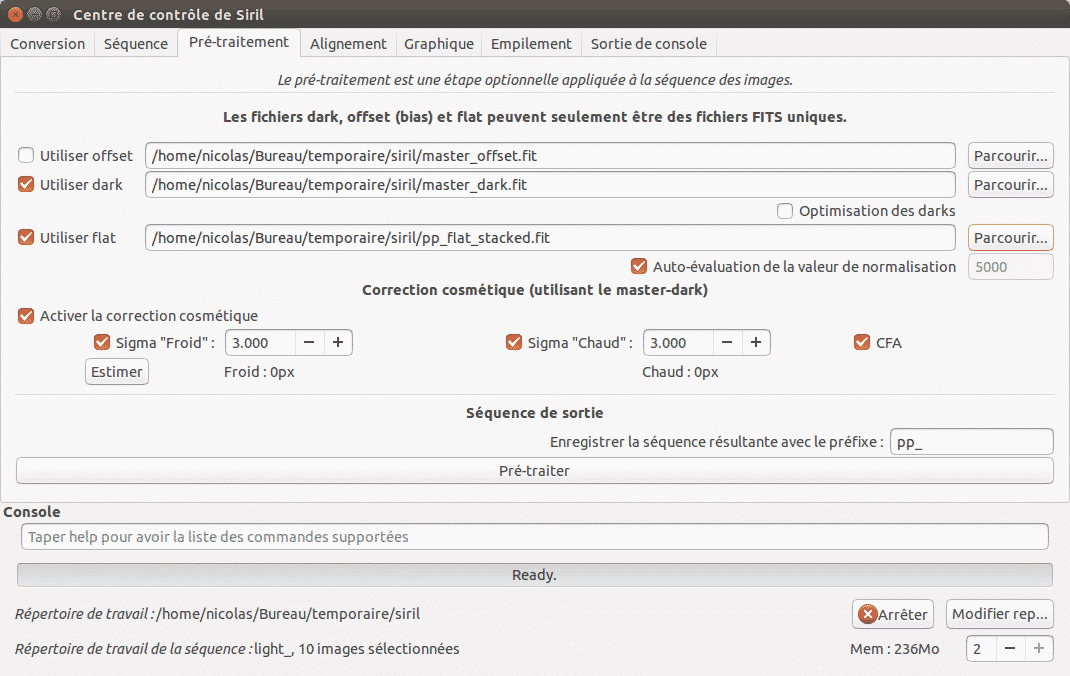Increase thread count with plus button
The image size is (1070, 676).
pos(1039,649)
